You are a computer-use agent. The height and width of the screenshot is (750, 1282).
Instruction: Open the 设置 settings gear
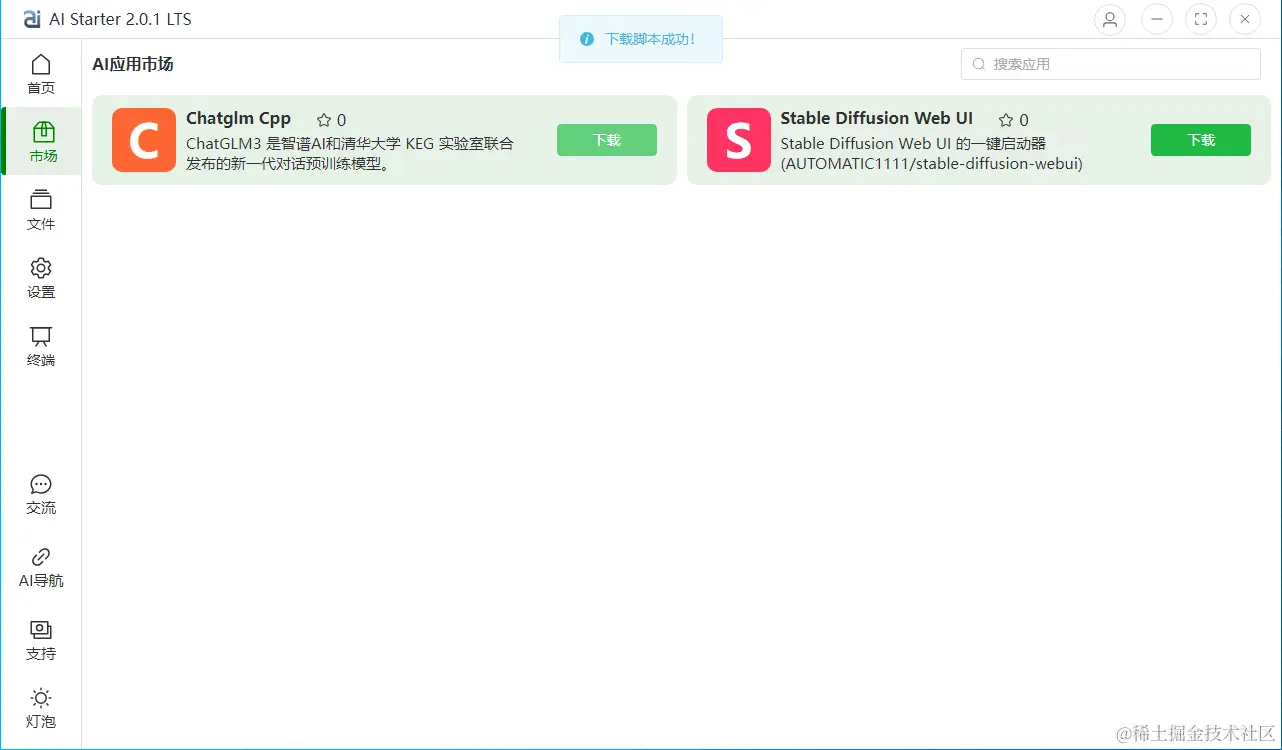tap(41, 278)
